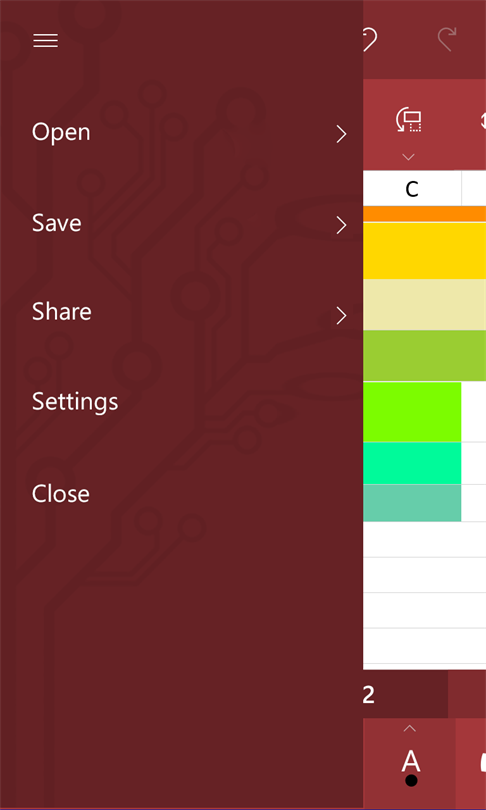Click the grayed-out redo arrow icon
486x810 pixels.
click(447, 39)
